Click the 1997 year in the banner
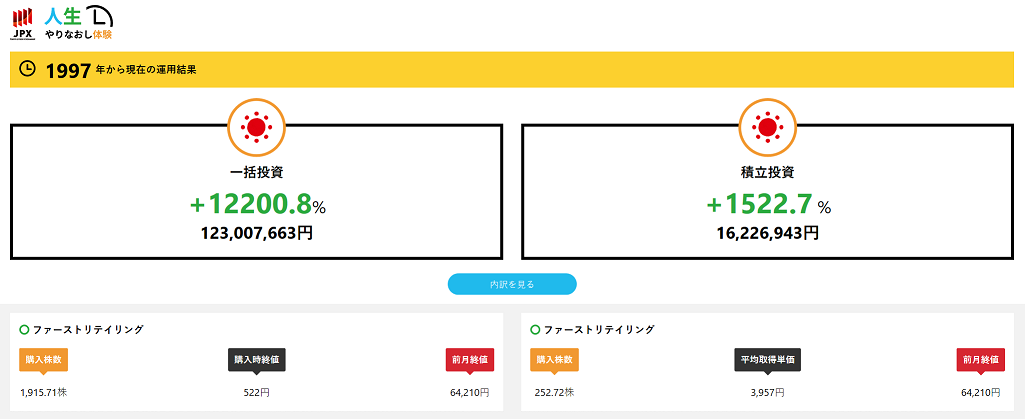Screen dimensions: 1025x419 point(68,70)
